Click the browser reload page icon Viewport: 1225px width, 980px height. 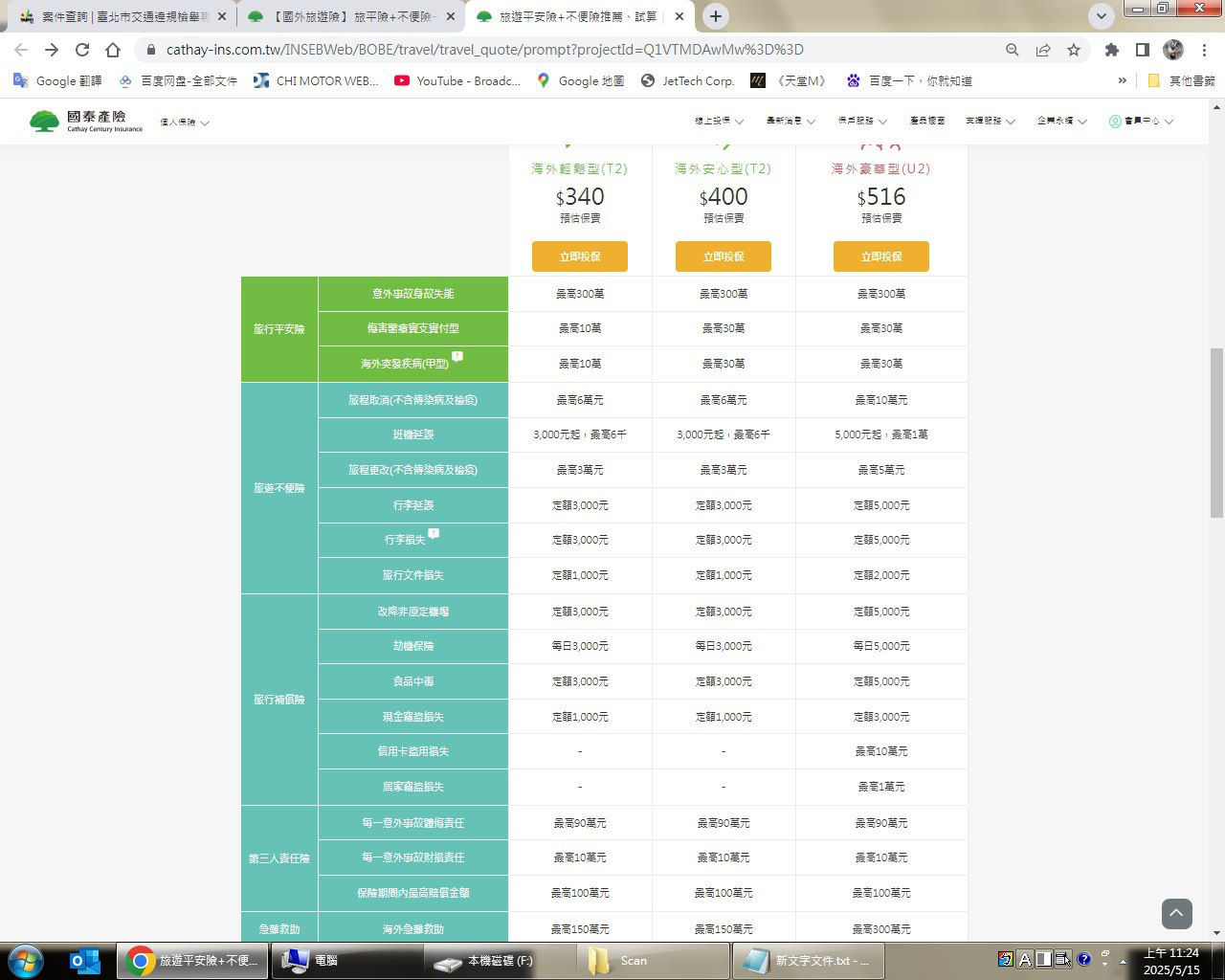click(82, 50)
